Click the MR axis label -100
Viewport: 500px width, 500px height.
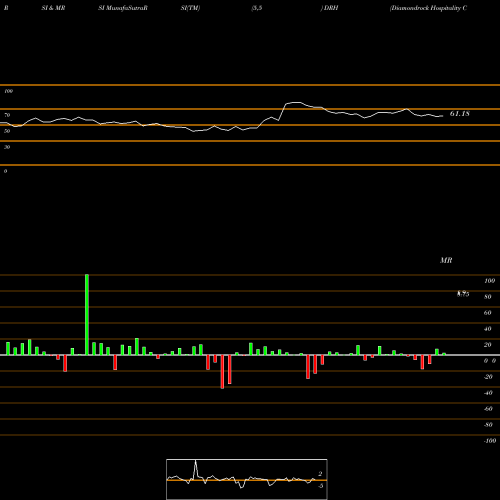[x=490, y=441]
